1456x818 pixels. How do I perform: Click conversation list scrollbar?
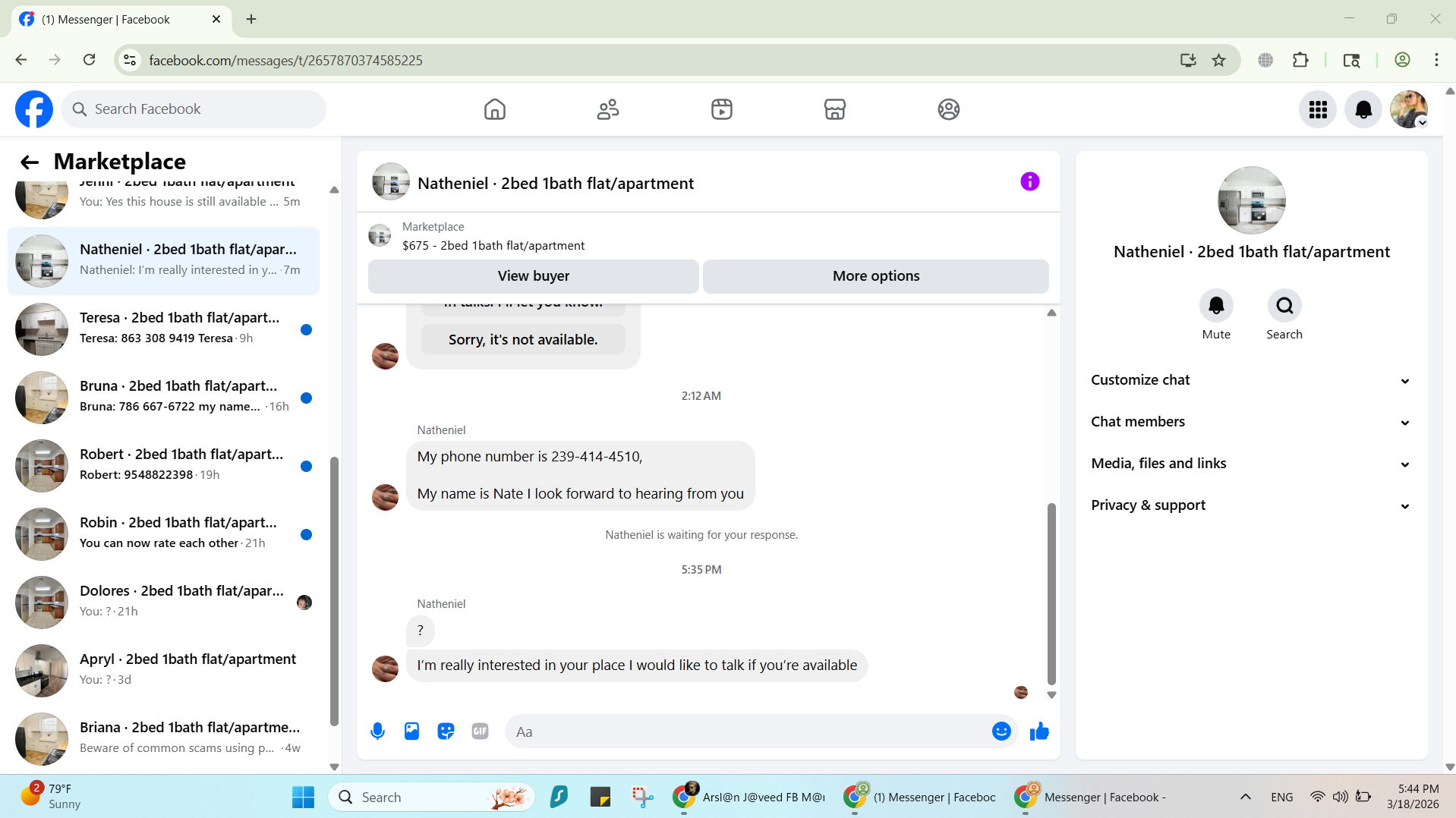(334, 591)
